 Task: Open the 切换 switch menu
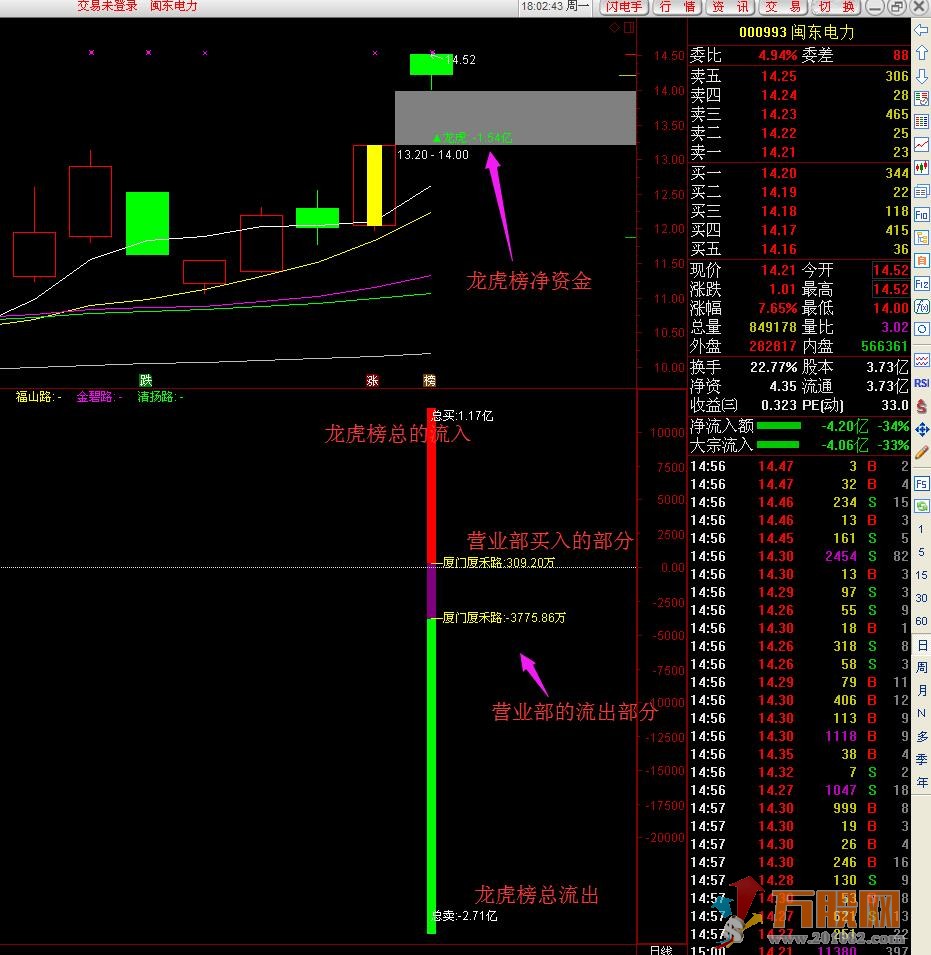[x=837, y=7]
